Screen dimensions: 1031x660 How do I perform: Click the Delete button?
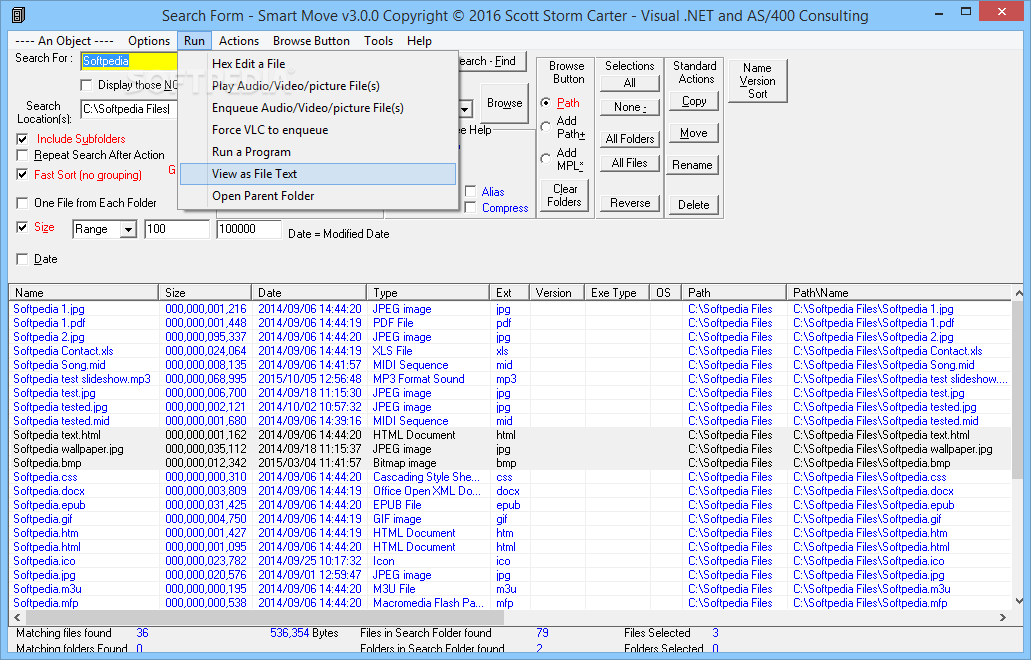pyautogui.click(x=694, y=205)
